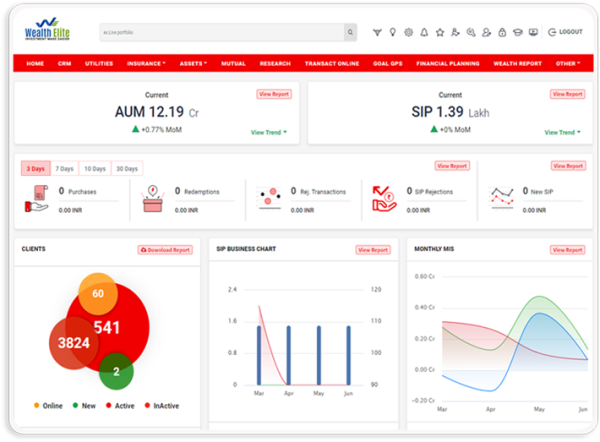The width and height of the screenshot is (600, 442).
Task: Select the 7 Days period option
Action: (x=65, y=168)
